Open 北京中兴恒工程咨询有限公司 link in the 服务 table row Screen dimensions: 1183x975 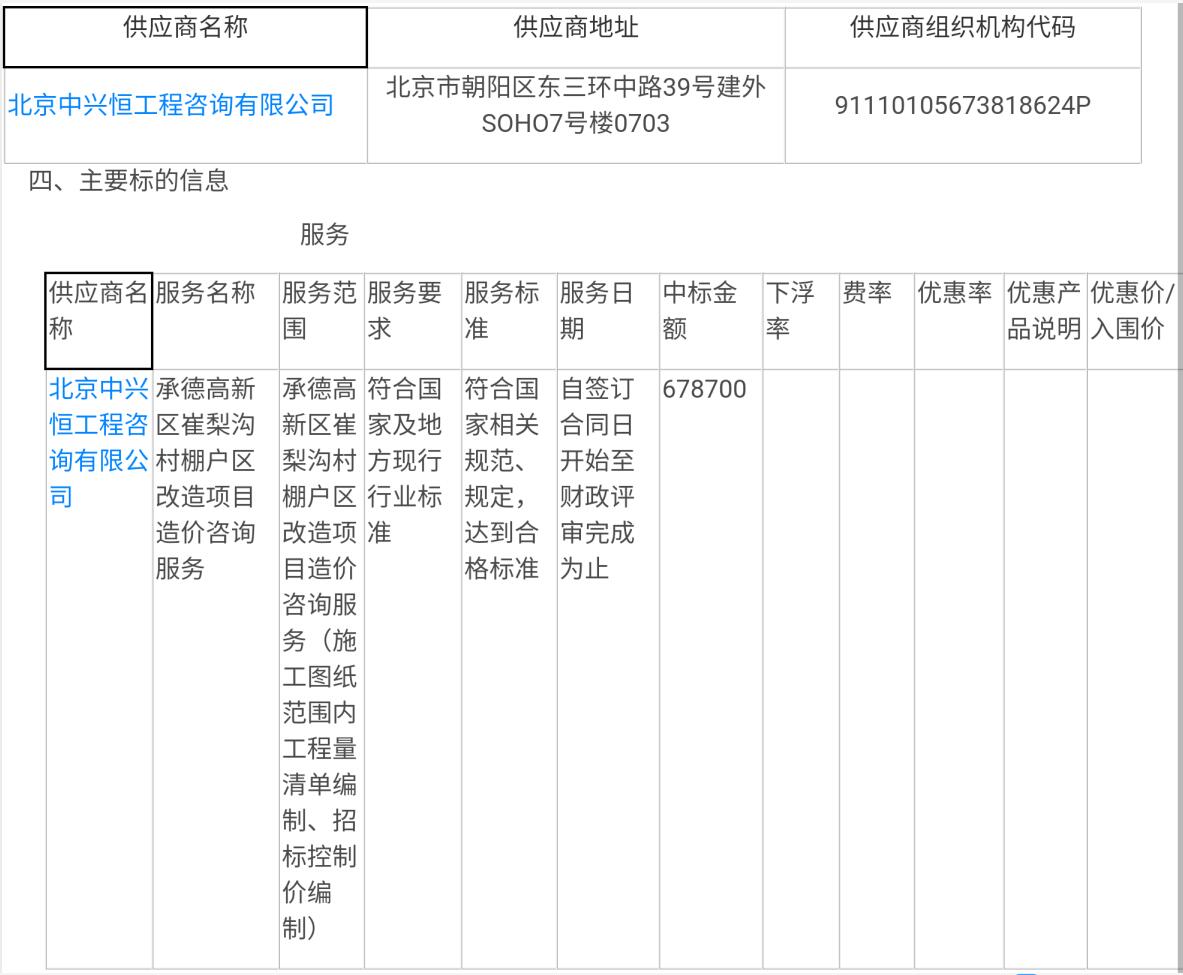click(x=98, y=442)
